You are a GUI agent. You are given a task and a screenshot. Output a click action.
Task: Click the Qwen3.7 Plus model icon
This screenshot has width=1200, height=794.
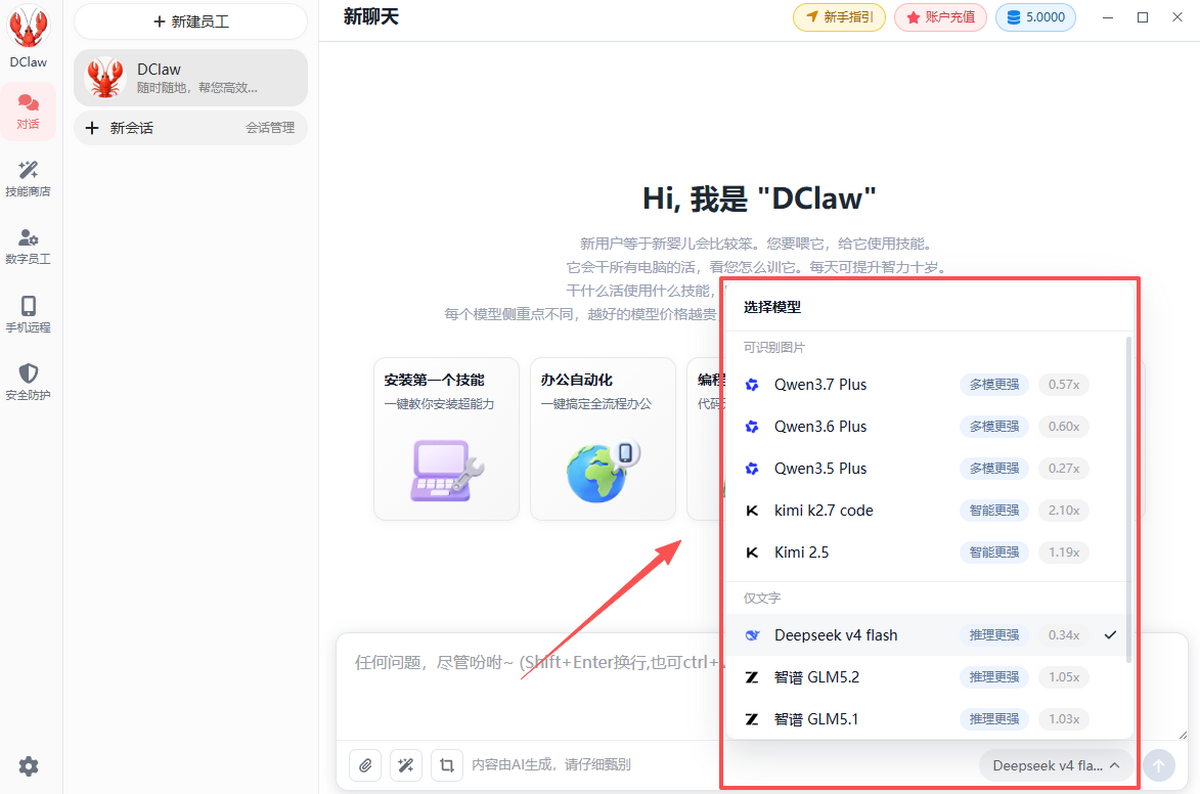[x=752, y=384]
